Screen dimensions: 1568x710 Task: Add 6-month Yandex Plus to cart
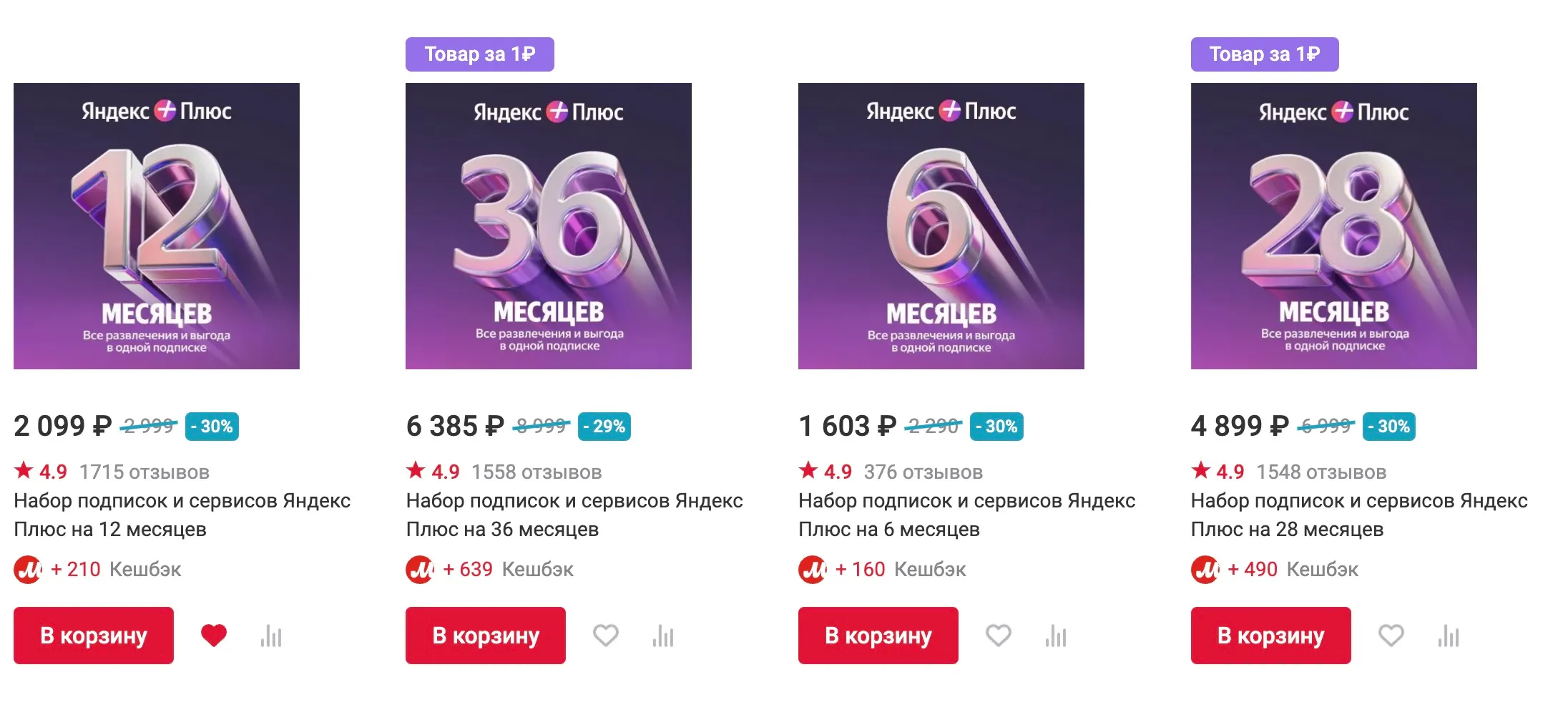[878, 636]
